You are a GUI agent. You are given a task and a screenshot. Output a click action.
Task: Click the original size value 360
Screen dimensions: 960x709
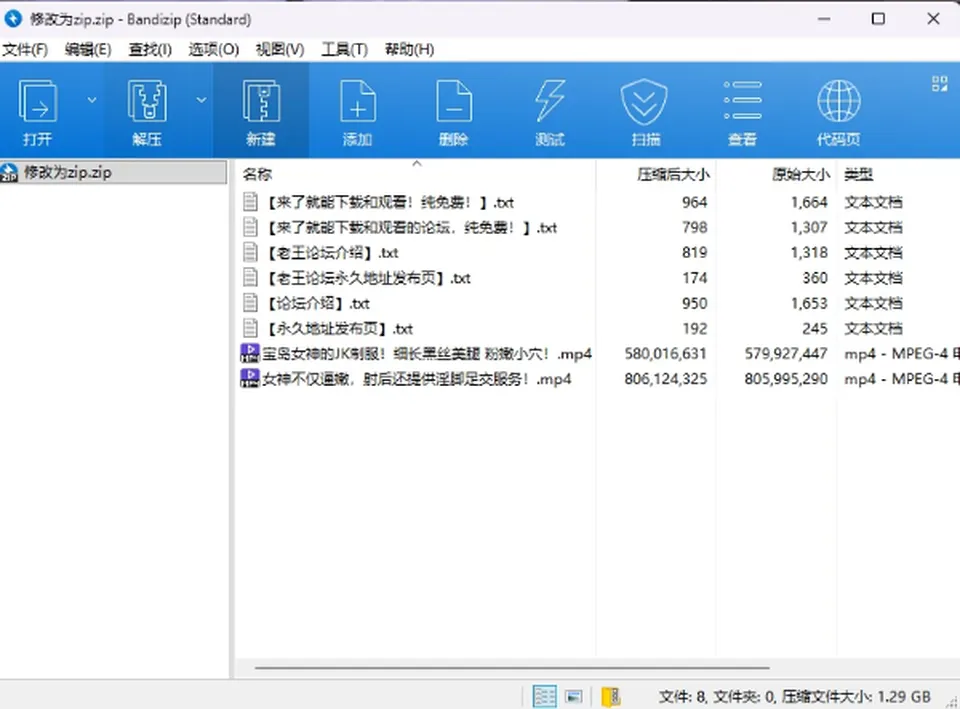click(x=815, y=278)
